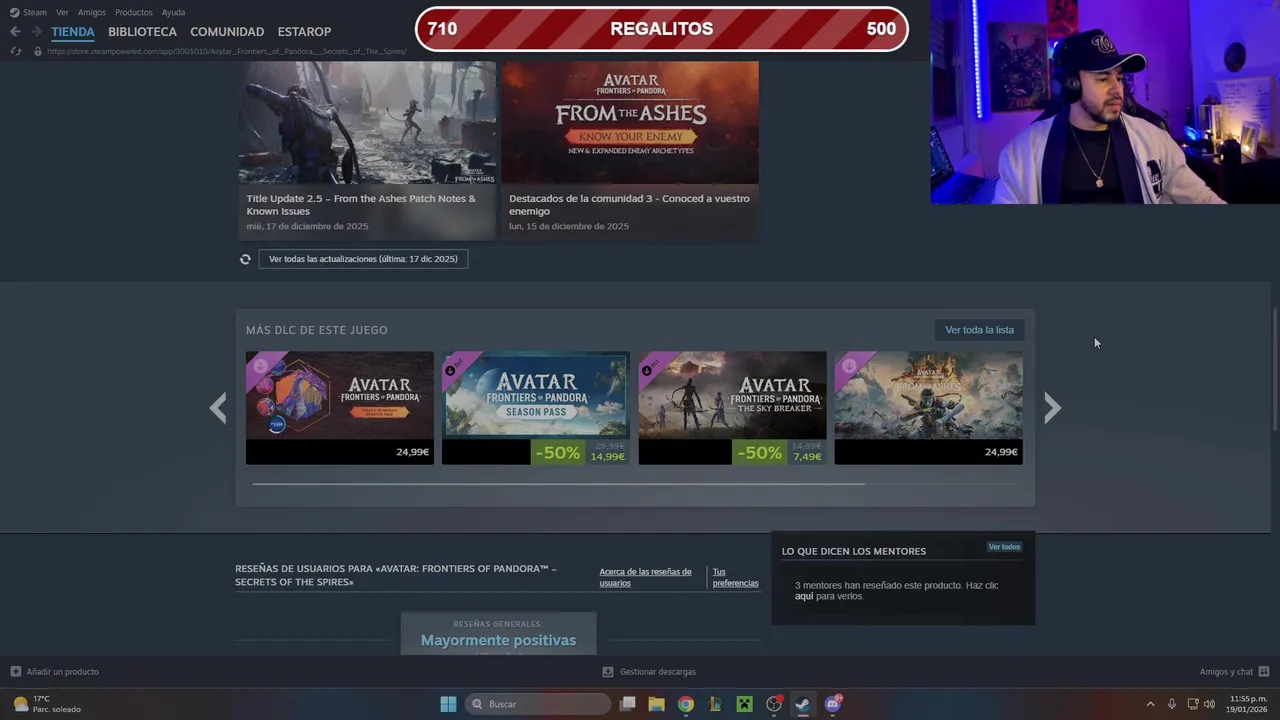The height and width of the screenshot is (720, 1280).
Task: Open Task View on the taskbar
Action: 627,704
